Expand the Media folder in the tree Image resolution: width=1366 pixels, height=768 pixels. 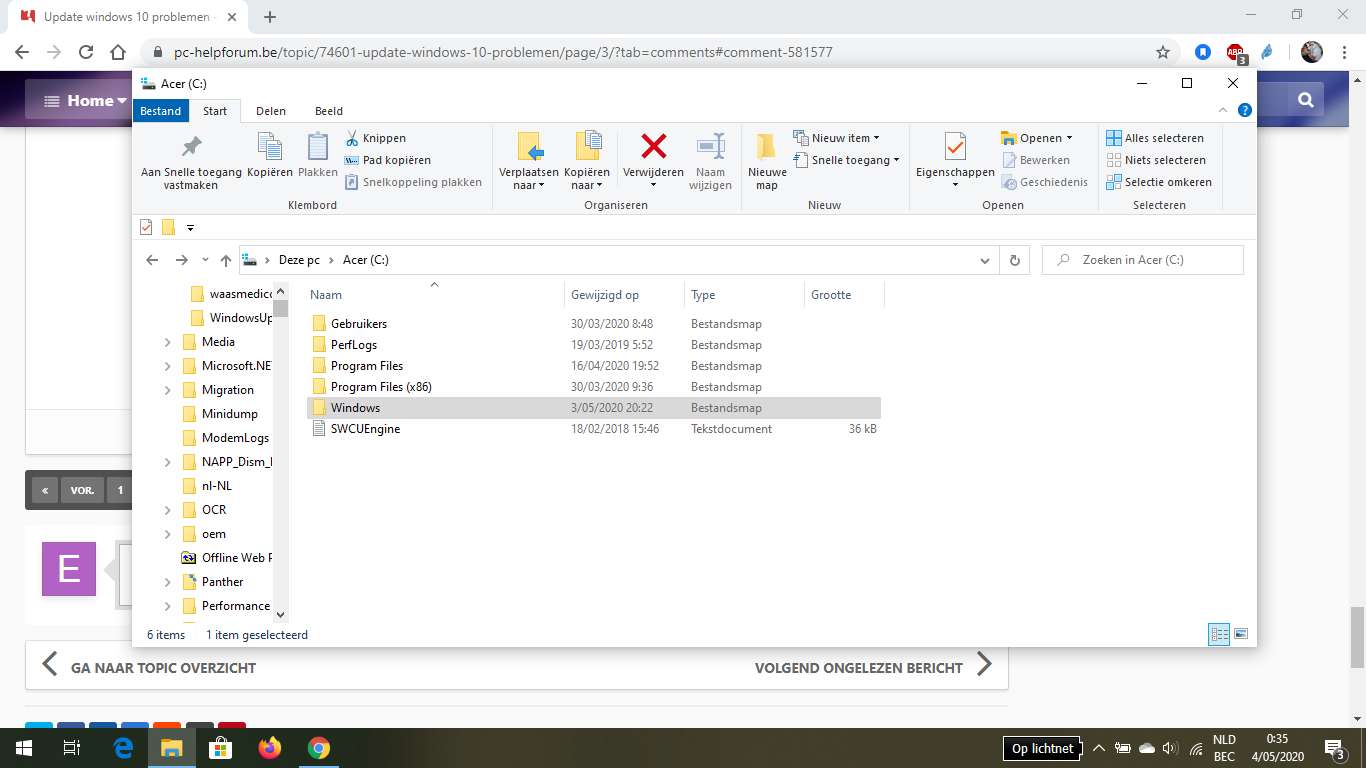[x=167, y=342]
